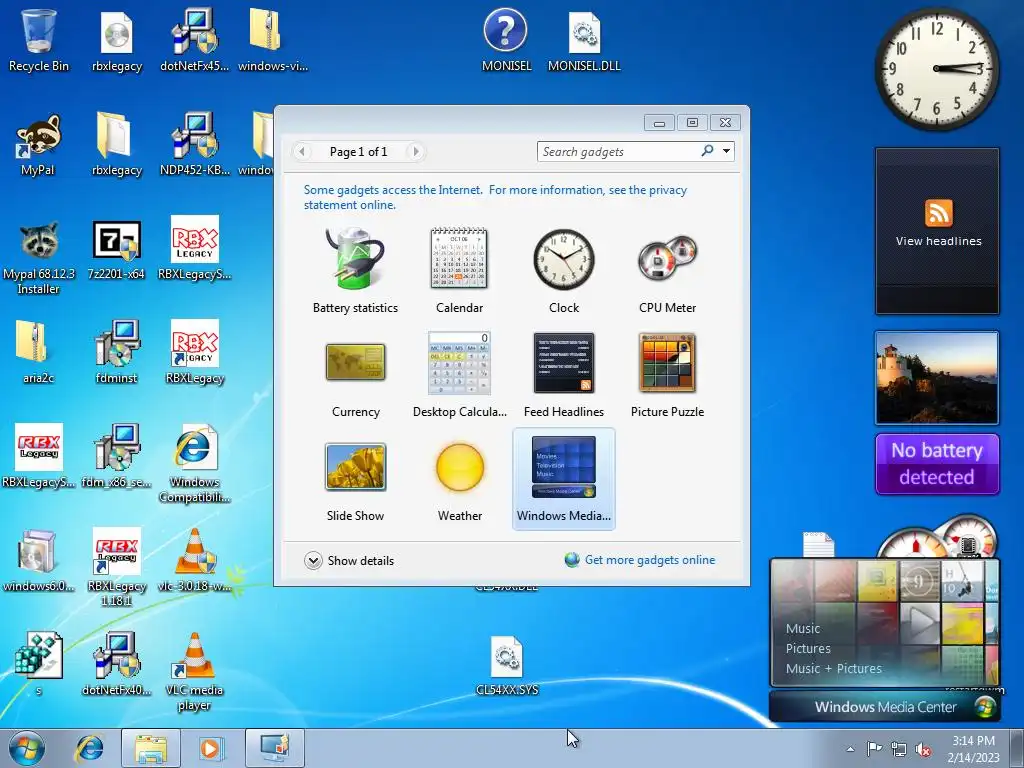Open Windows Media Player from taskbar
Image resolution: width=1024 pixels, height=768 pixels.
tap(212, 748)
